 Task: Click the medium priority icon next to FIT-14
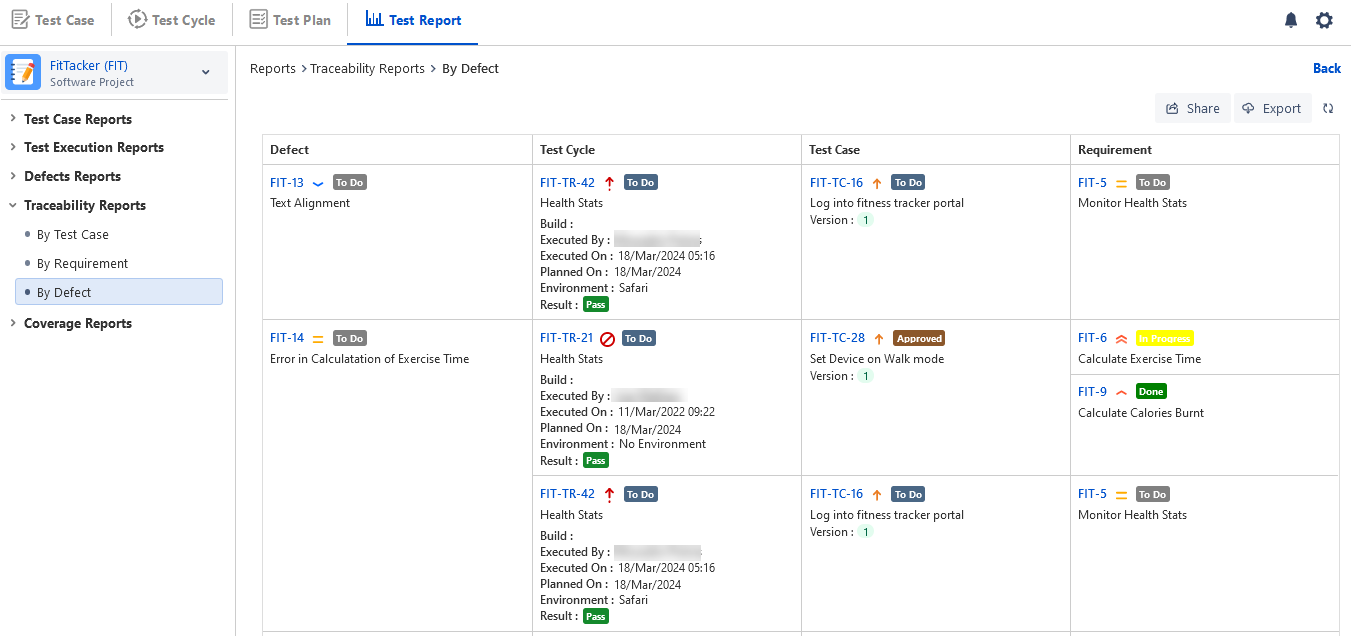coord(318,339)
